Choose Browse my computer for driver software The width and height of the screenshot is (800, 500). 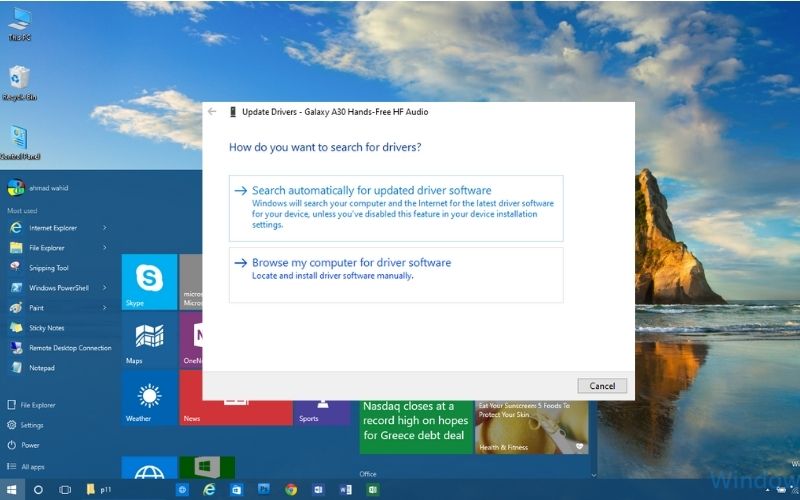[x=396, y=275]
